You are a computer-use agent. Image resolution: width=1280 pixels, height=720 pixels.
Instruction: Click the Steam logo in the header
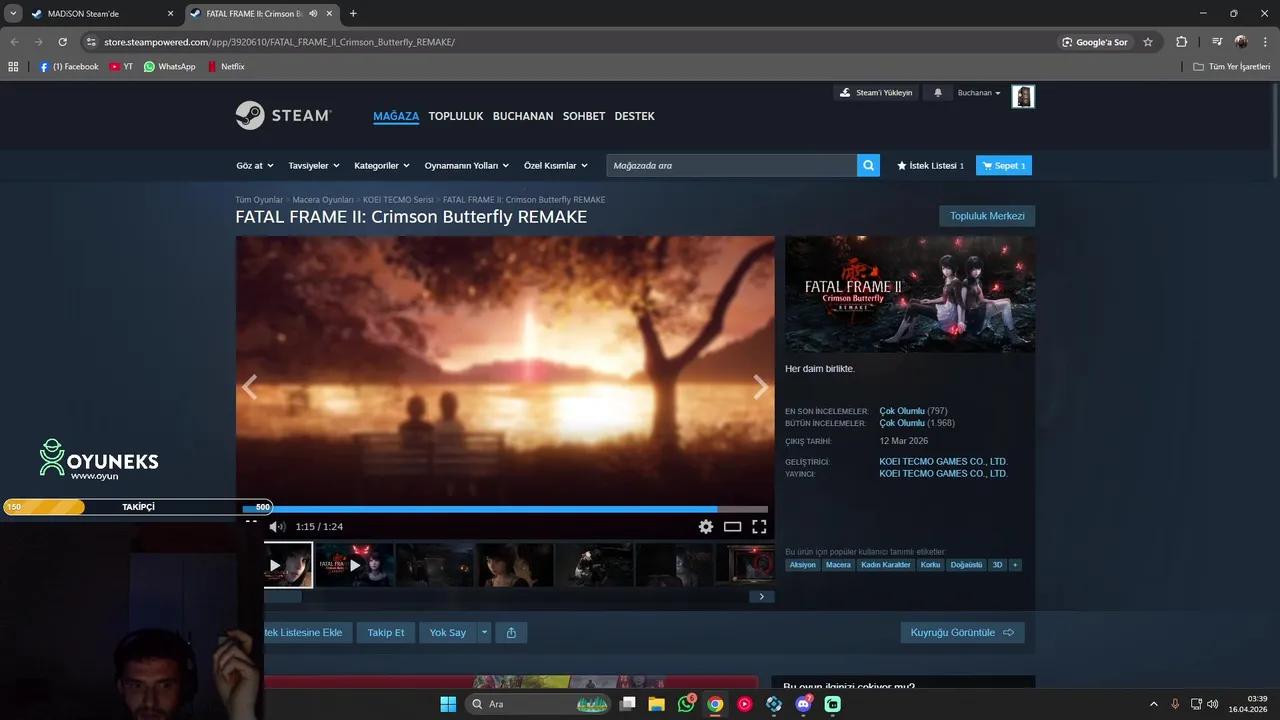click(x=283, y=115)
